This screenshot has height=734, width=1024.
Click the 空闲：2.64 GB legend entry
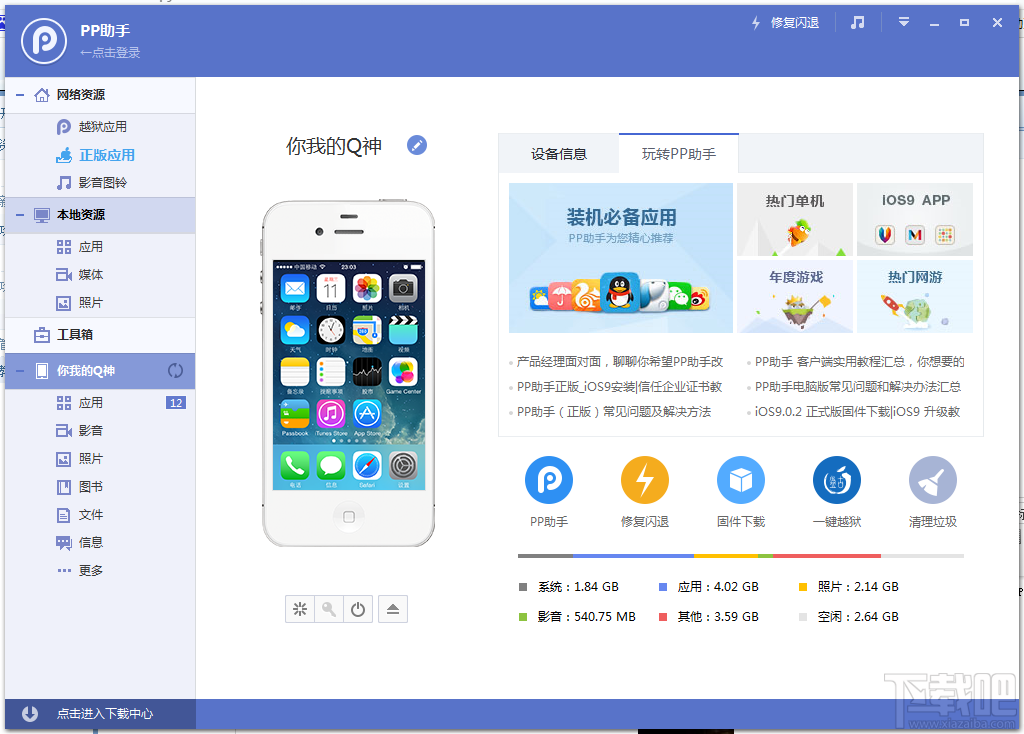point(849,616)
